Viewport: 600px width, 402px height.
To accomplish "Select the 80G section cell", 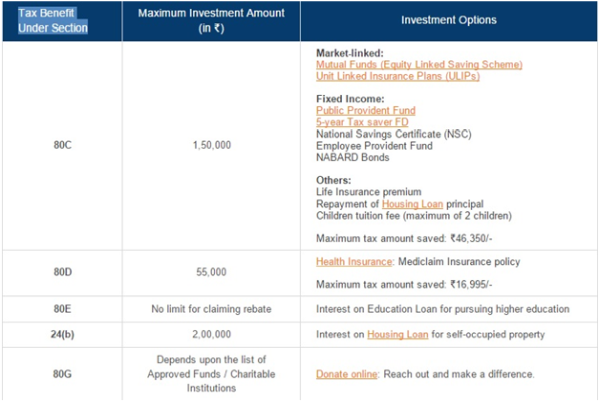I will pyautogui.click(x=61, y=374).
